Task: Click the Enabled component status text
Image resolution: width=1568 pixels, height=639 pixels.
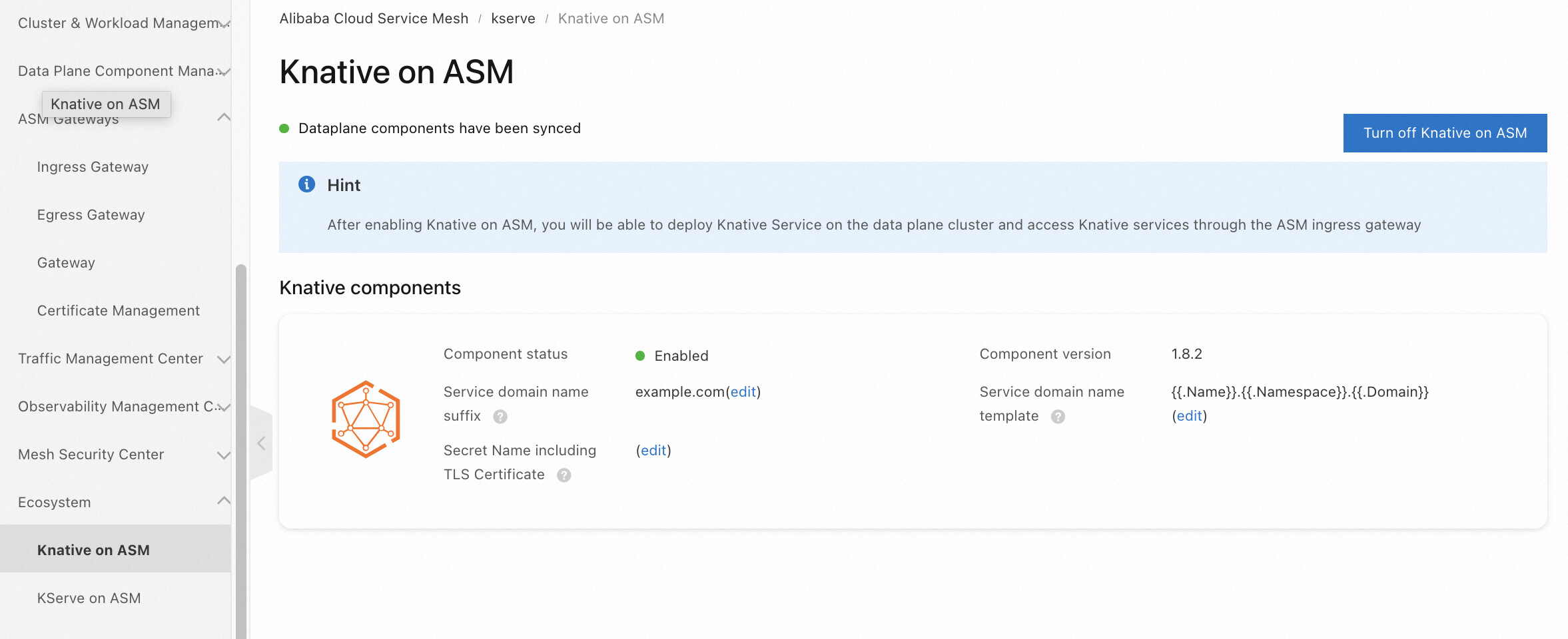Action: [681, 356]
